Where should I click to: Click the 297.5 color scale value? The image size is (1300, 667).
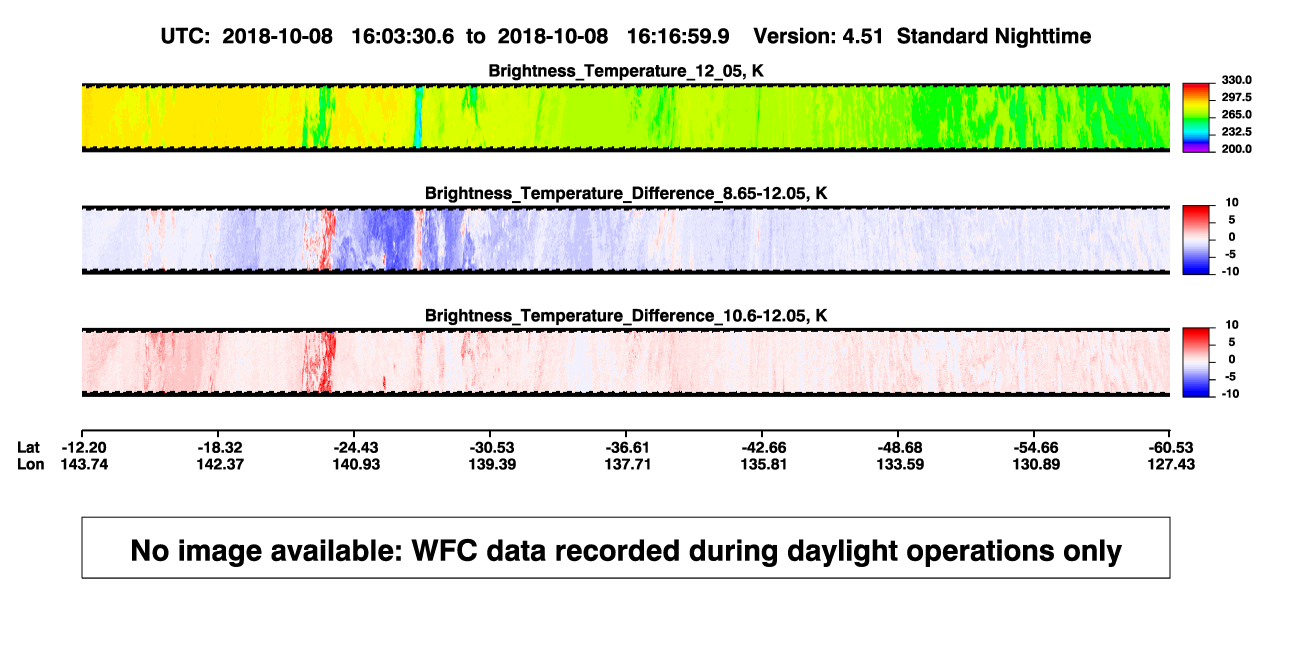pyautogui.click(x=1236, y=98)
